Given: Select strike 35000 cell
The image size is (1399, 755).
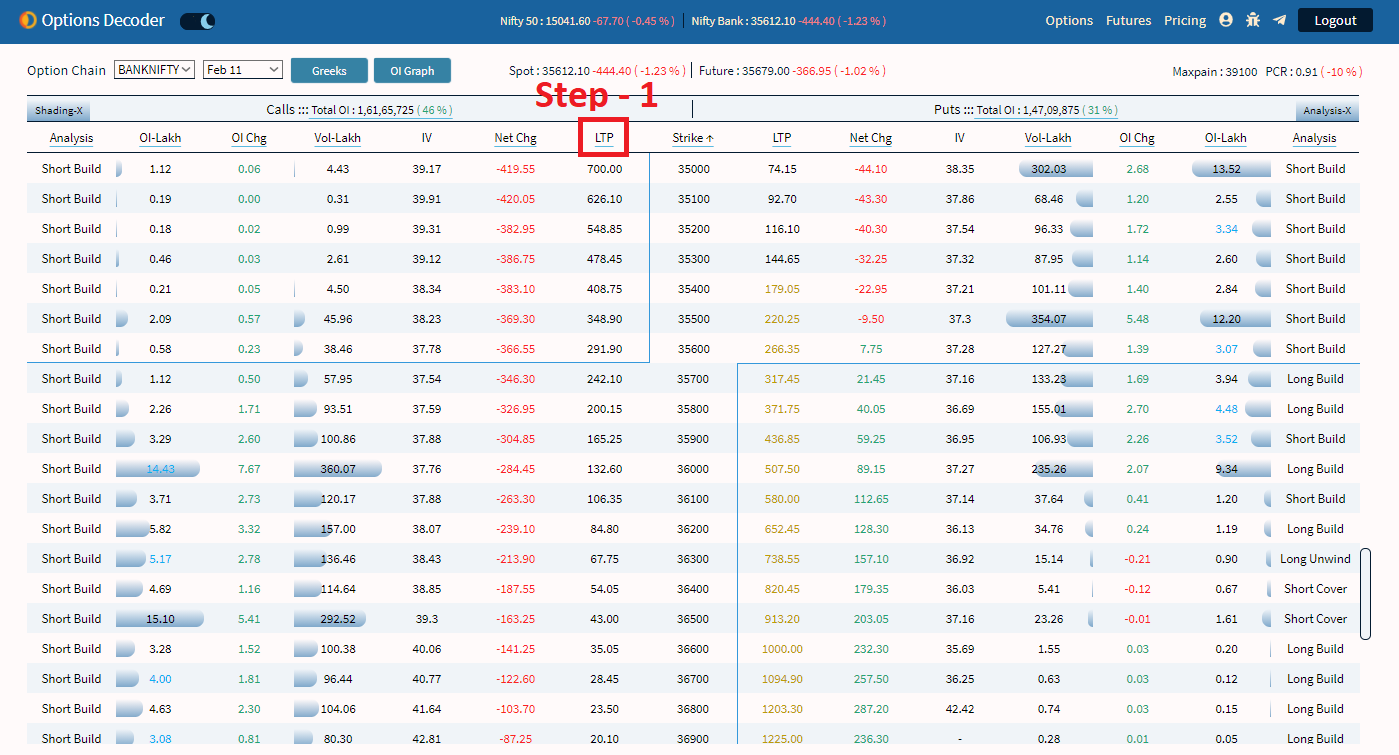Looking at the screenshot, I should 694,169.
